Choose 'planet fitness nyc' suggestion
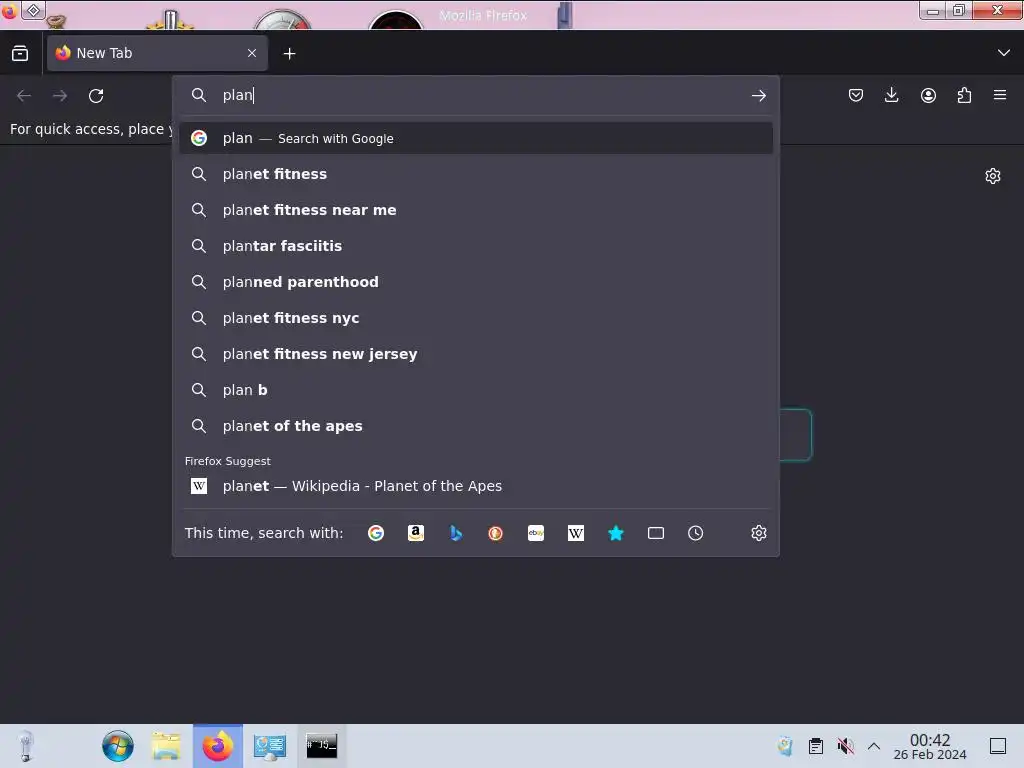 (x=476, y=317)
